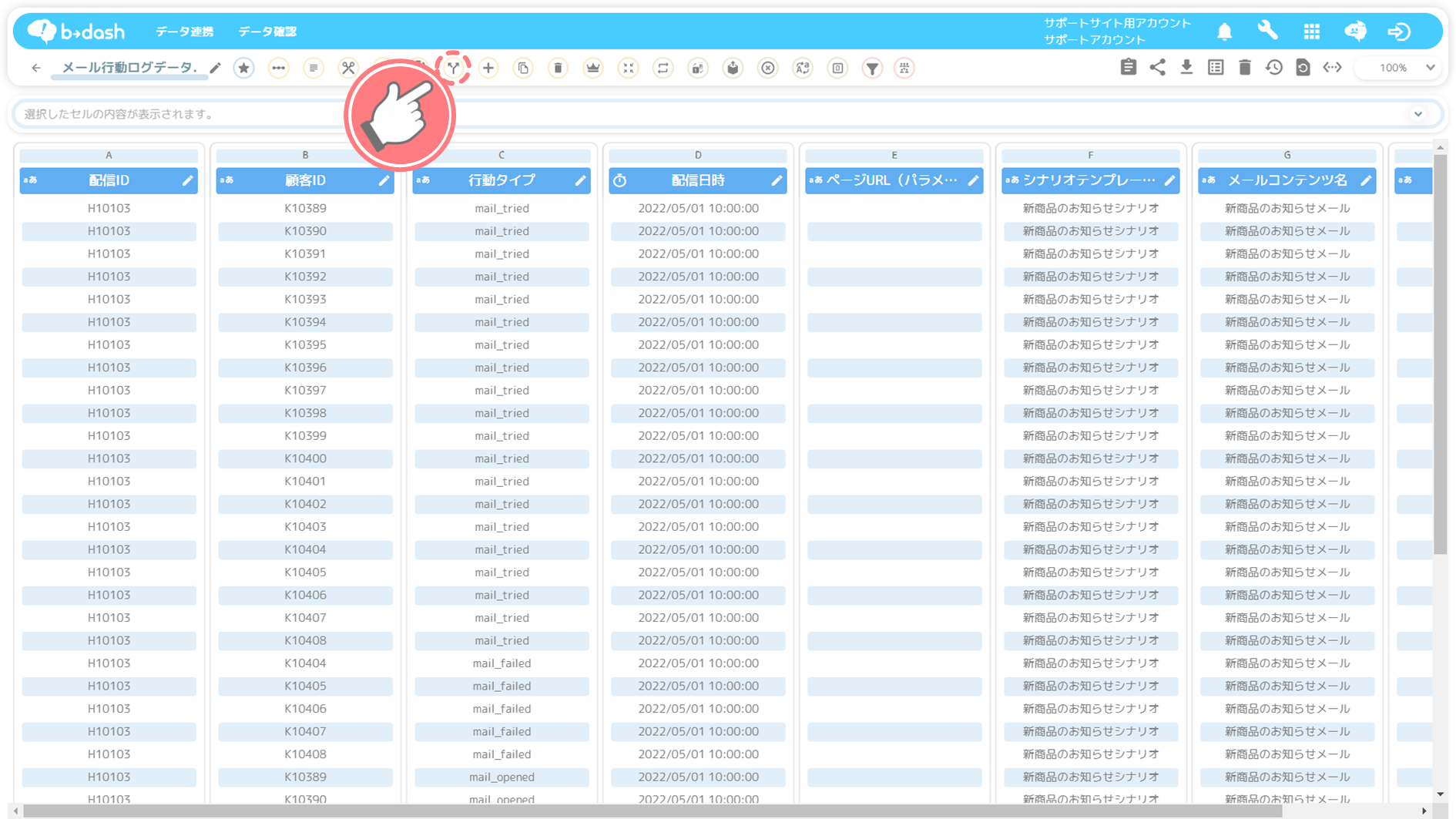This screenshot has width=1456, height=819.
Task: Click the 行動タイプ column header
Action: [x=502, y=180]
